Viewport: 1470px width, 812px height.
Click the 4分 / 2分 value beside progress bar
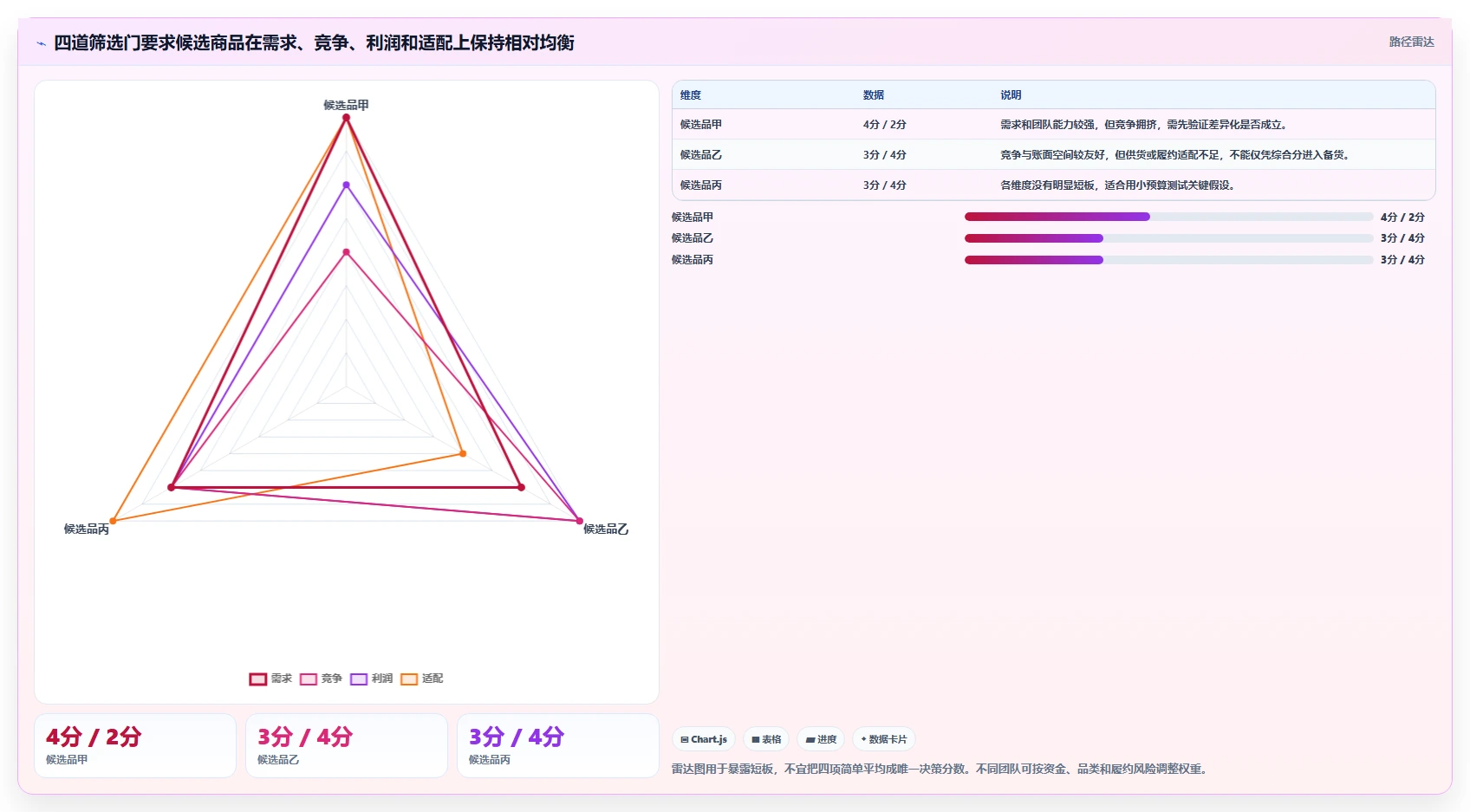click(1402, 218)
